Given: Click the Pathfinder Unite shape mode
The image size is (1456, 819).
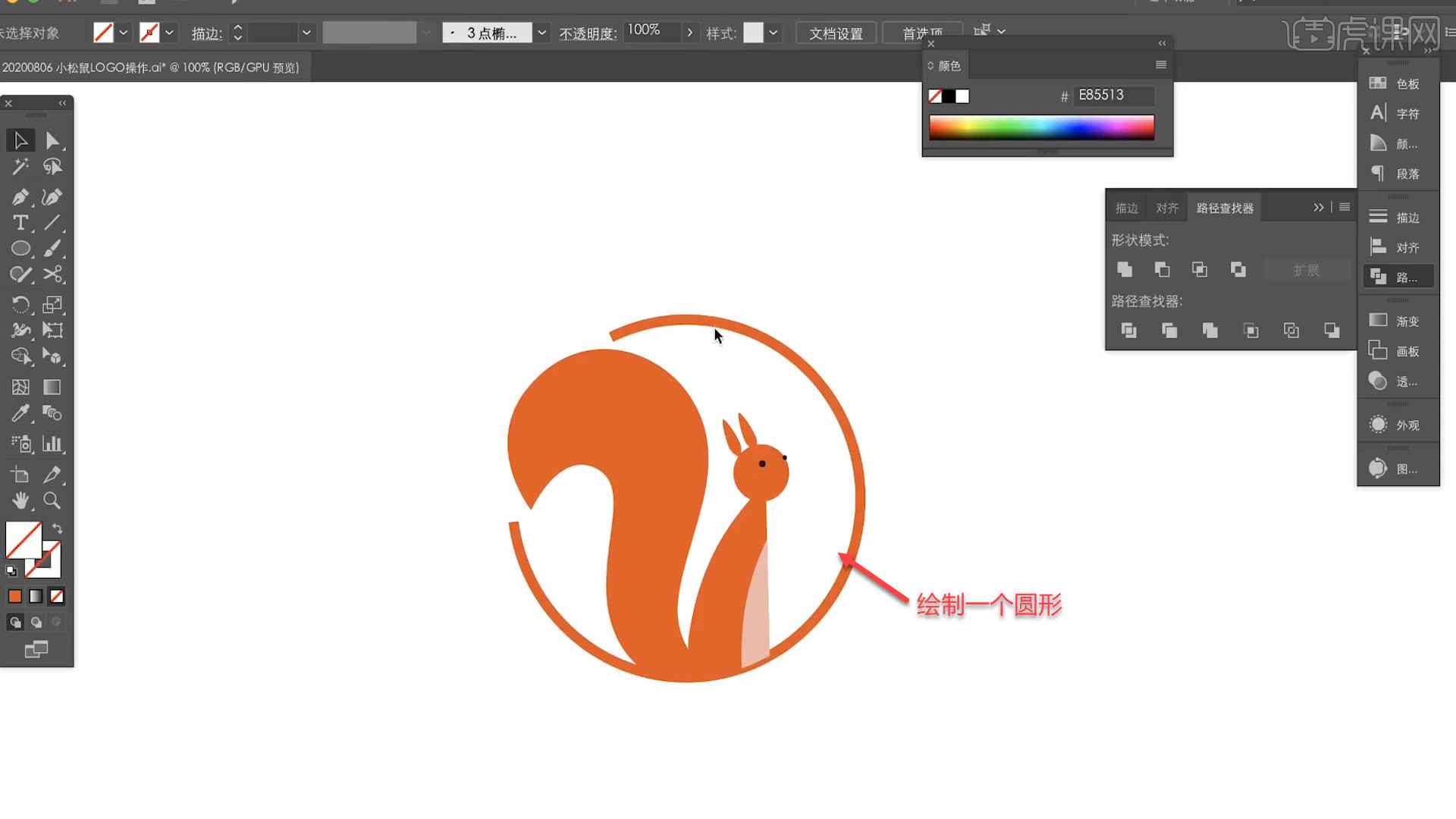Looking at the screenshot, I should pyautogui.click(x=1125, y=270).
